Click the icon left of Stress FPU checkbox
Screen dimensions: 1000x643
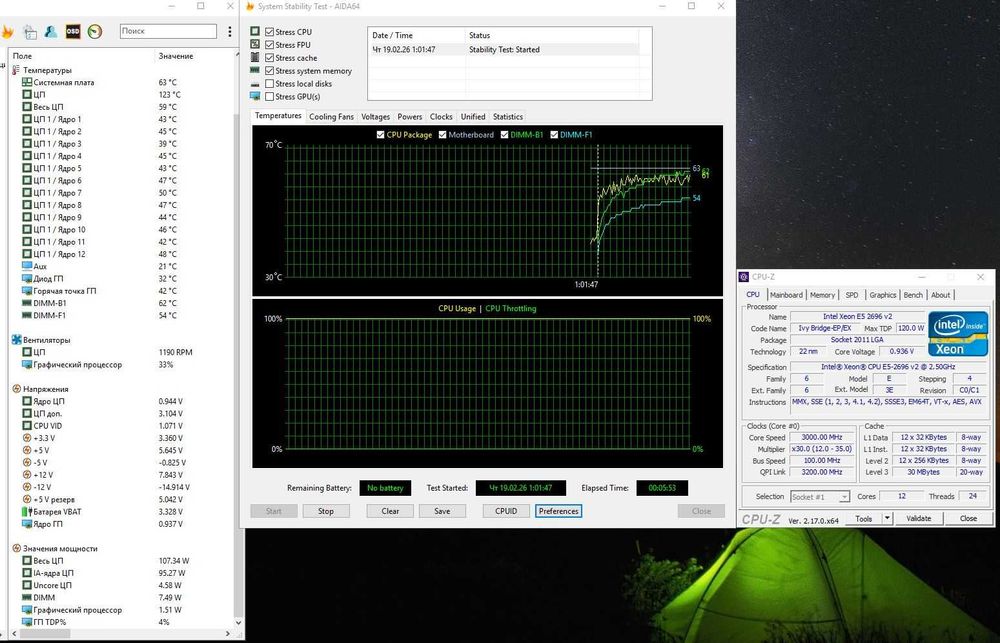pyautogui.click(x=255, y=44)
